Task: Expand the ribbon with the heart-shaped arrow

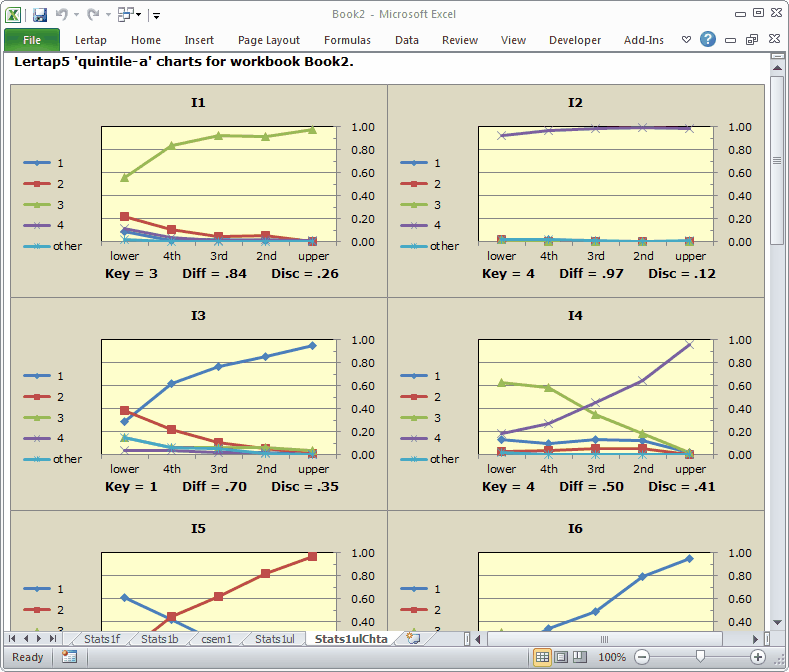Action: [686, 39]
